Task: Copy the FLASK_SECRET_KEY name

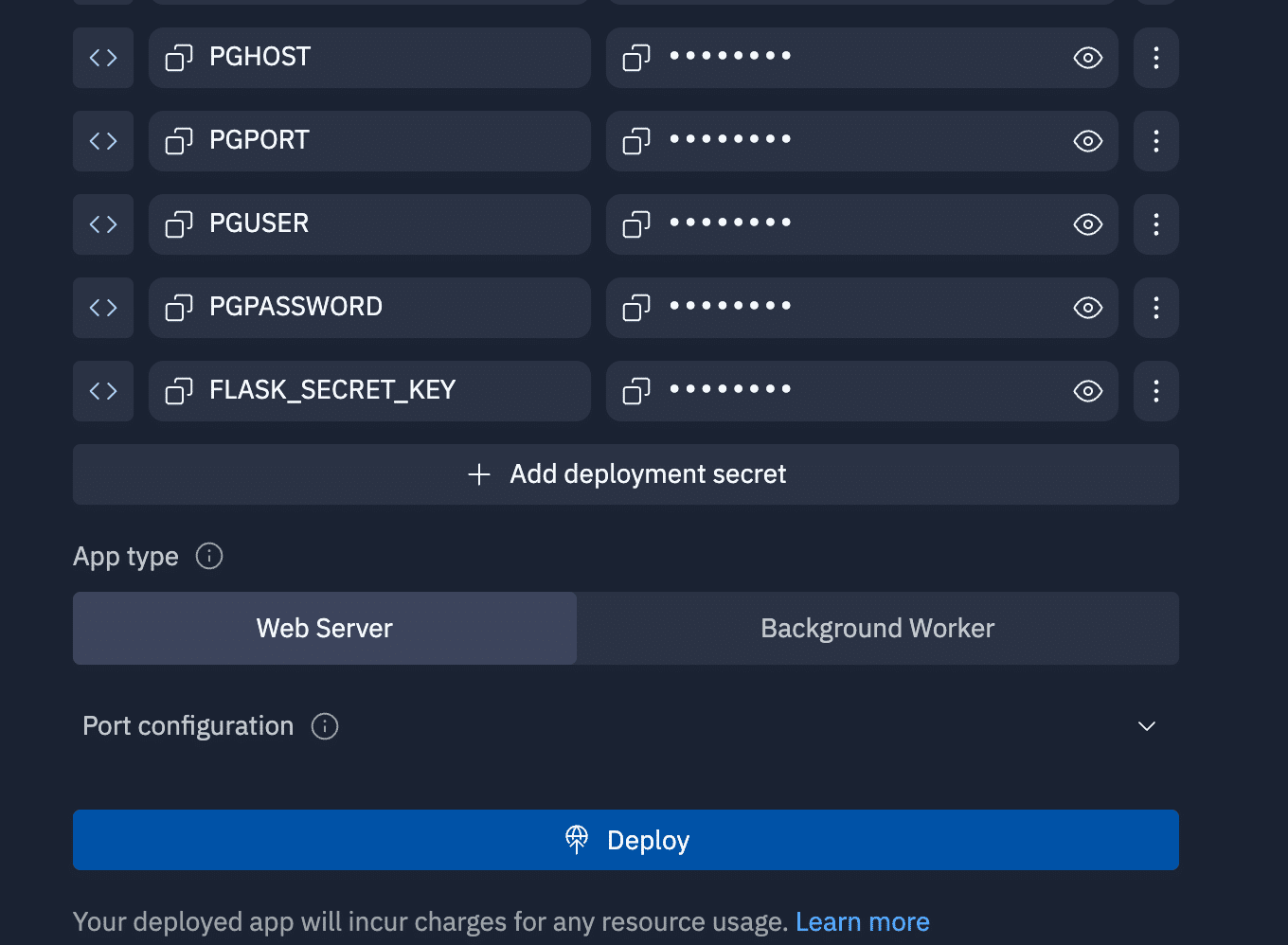Action: point(179,391)
